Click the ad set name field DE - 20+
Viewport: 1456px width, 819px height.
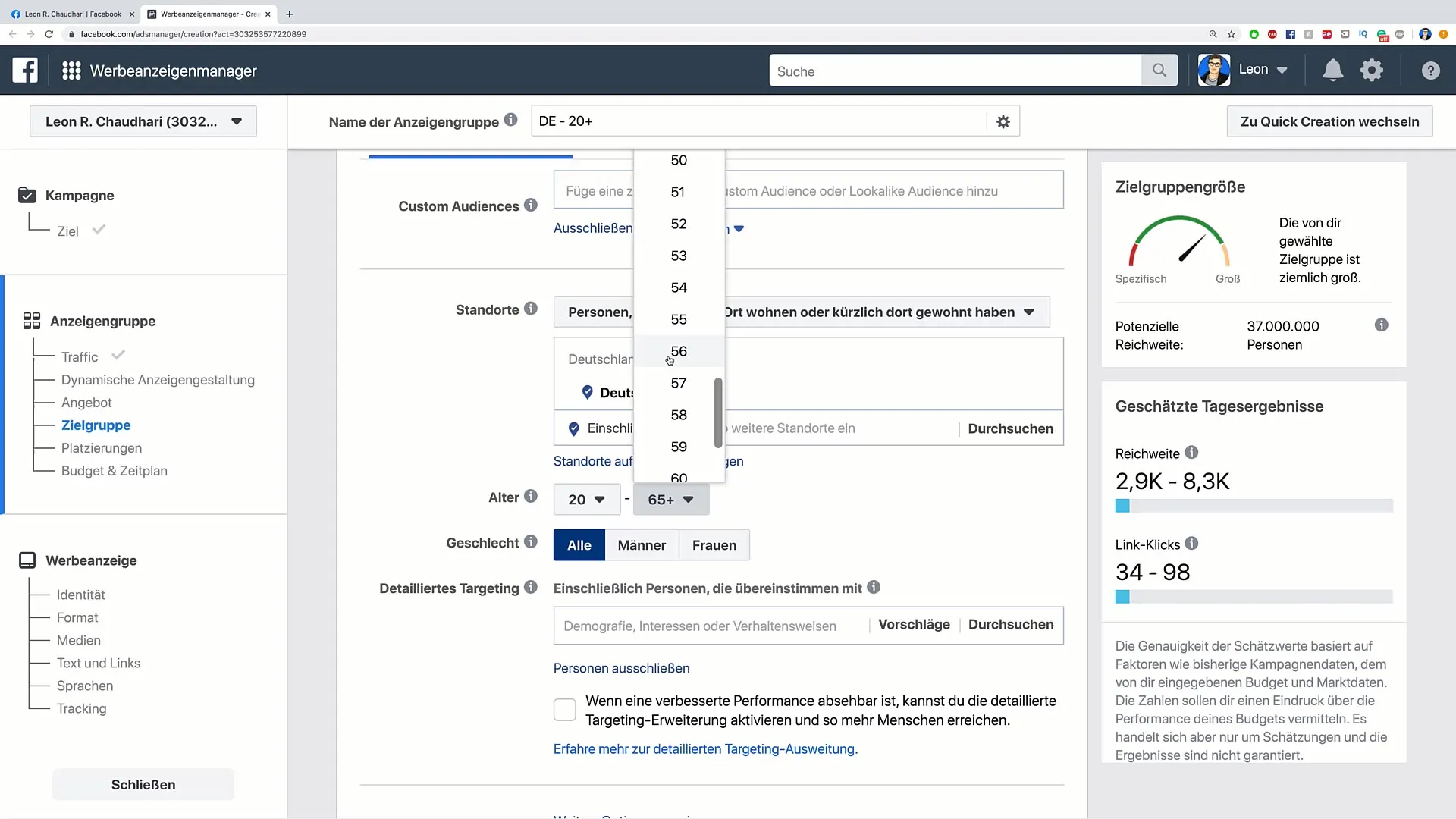[x=758, y=121]
